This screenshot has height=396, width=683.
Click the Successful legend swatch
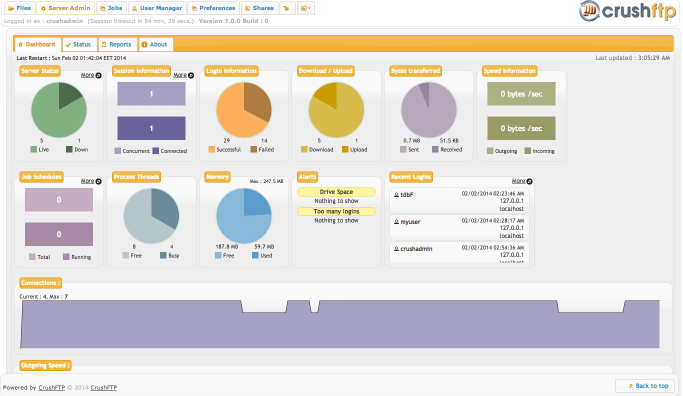click(x=212, y=149)
